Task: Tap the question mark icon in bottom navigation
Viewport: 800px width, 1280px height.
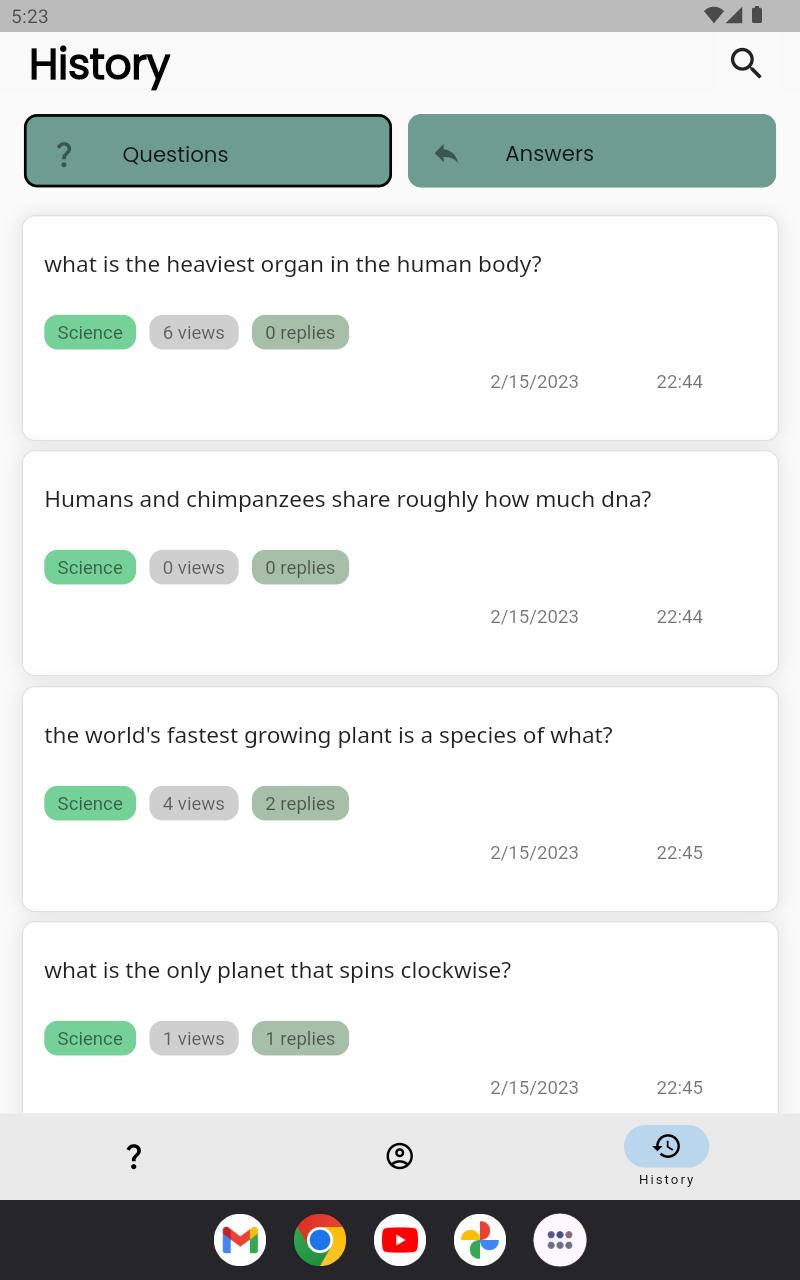Action: 134,1156
